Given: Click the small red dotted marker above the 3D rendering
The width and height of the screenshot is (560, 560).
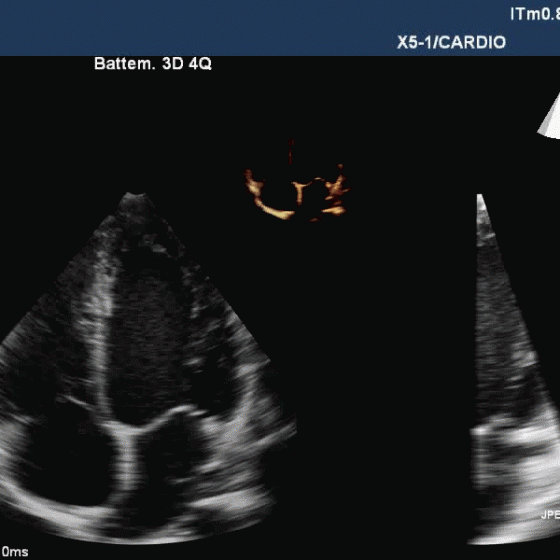Looking at the screenshot, I should pos(291,152).
